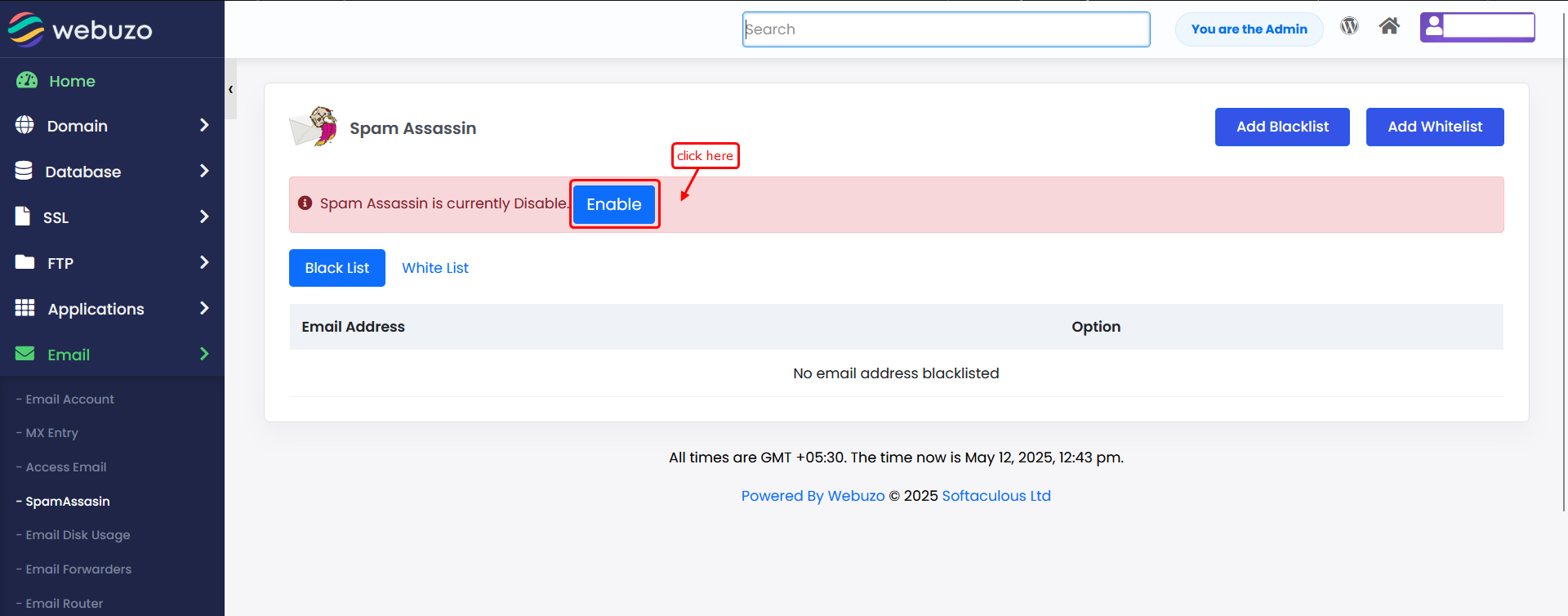Image resolution: width=1568 pixels, height=616 pixels.
Task: Expand the SSL submenu chevron
Action: 204,216
